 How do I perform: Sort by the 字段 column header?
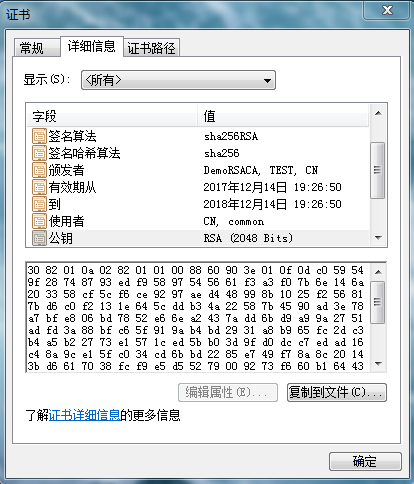[112, 116]
